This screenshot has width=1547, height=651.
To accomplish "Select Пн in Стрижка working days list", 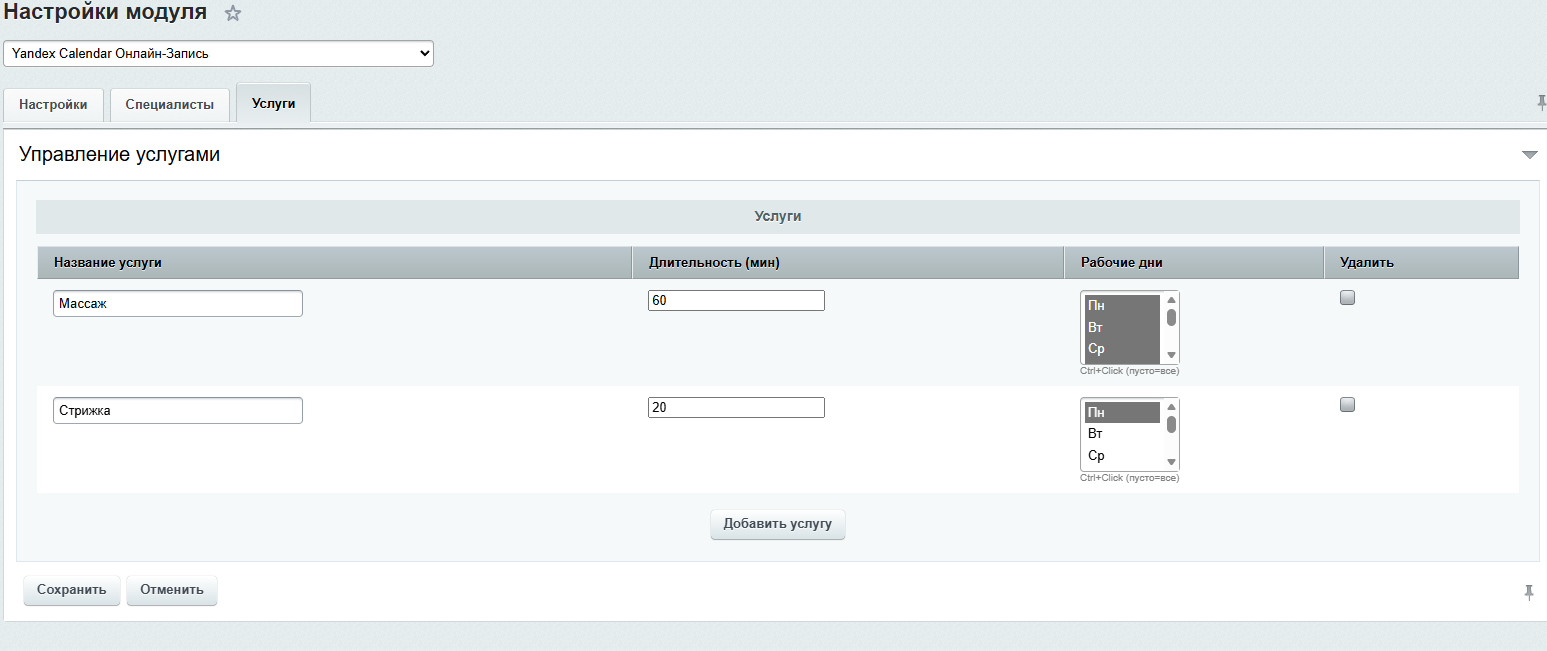I will click(x=1122, y=412).
